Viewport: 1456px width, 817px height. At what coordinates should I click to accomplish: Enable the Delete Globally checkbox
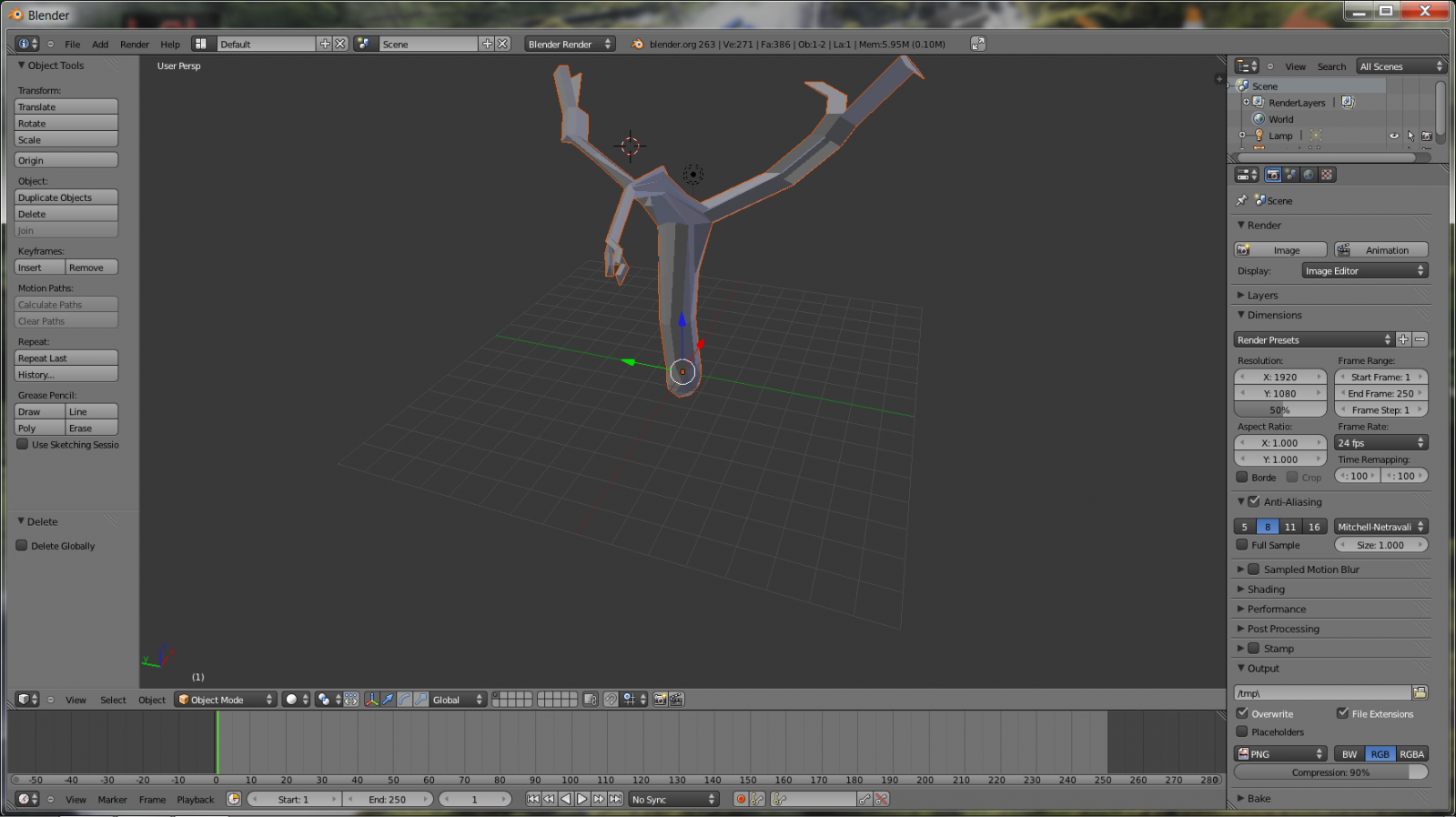(22, 546)
